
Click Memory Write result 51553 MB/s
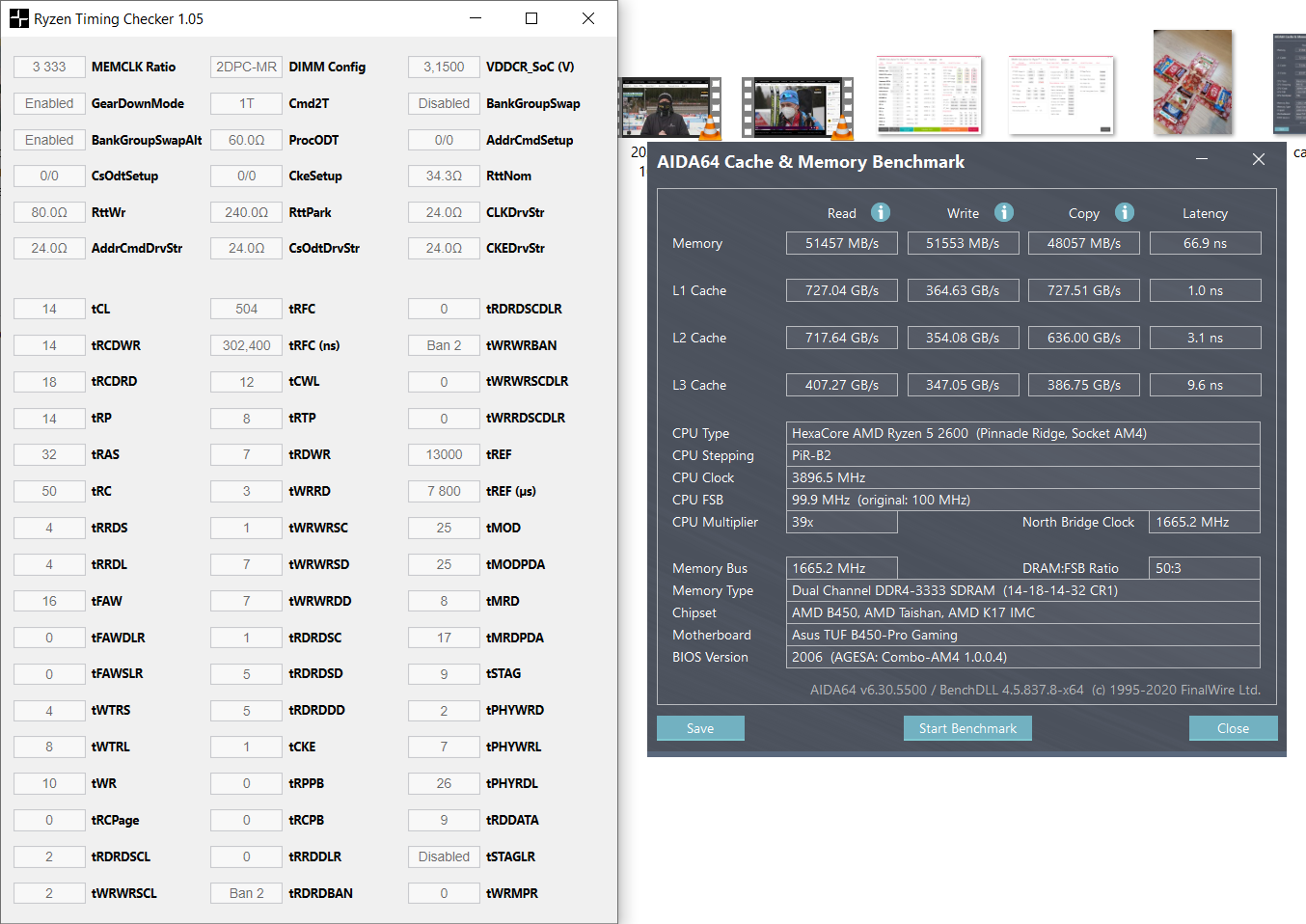tap(963, 243)
